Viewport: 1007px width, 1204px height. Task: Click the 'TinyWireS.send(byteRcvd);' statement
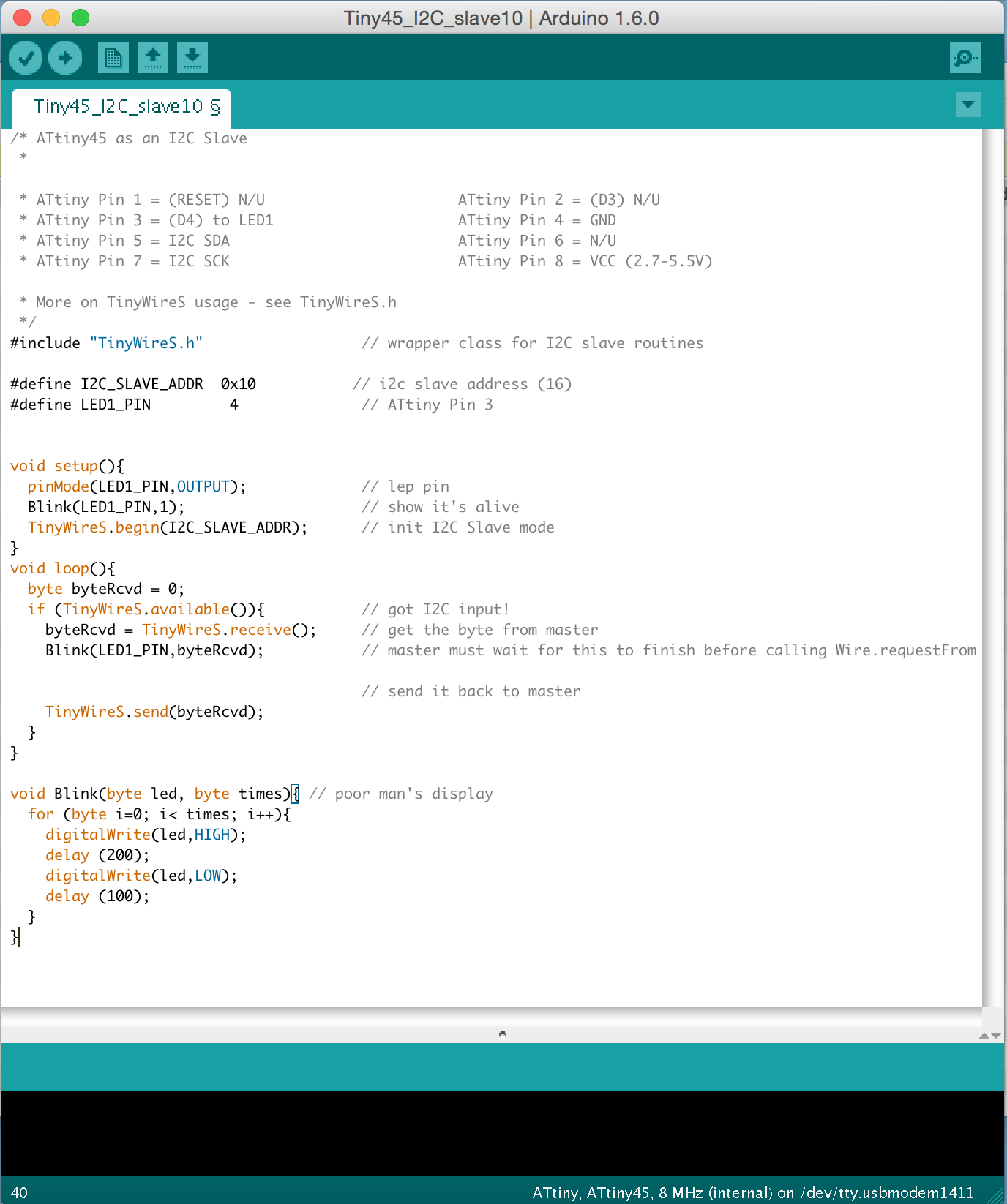click(x=154, y=712)
